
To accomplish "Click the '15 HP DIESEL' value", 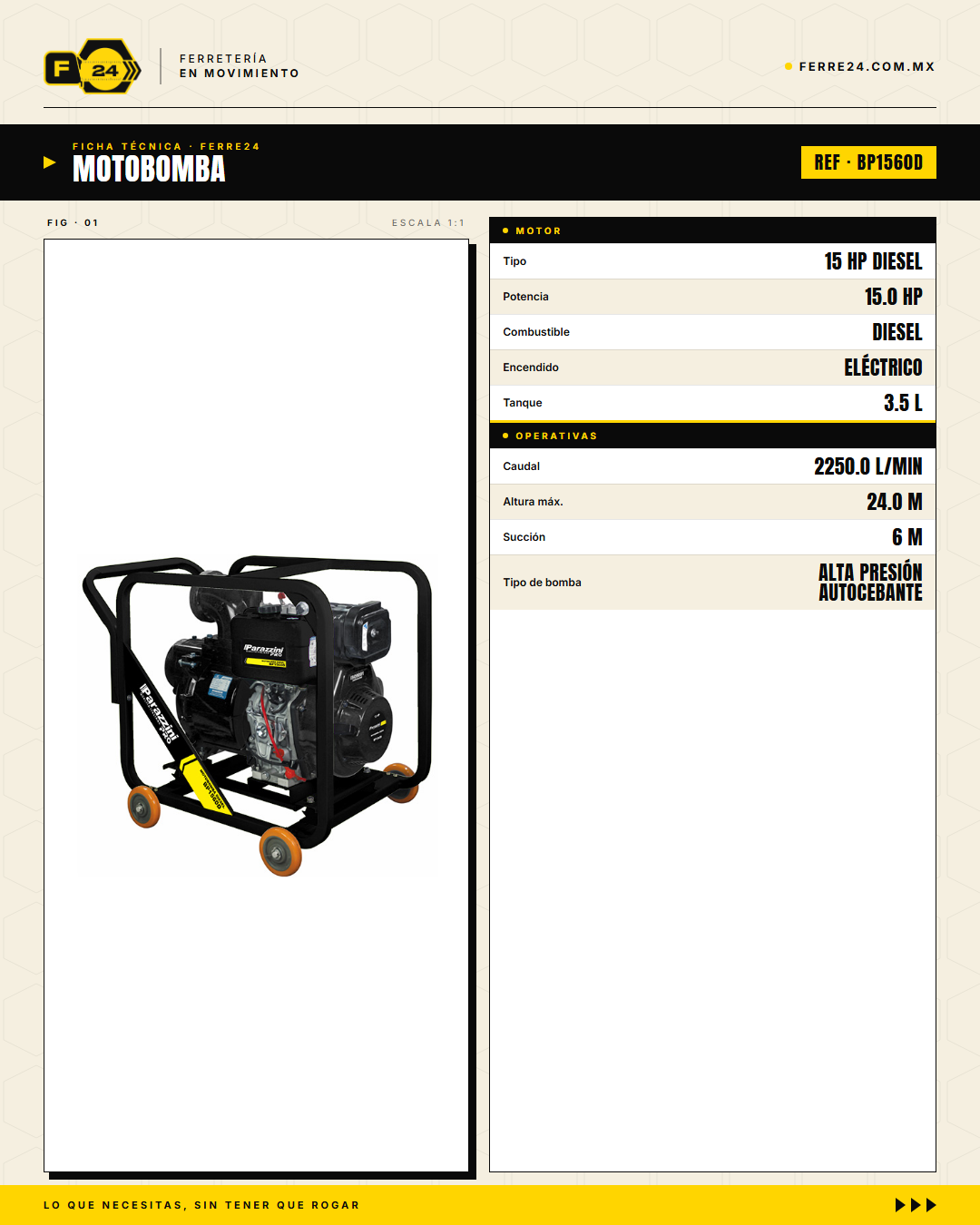I will tap(873, 261).
